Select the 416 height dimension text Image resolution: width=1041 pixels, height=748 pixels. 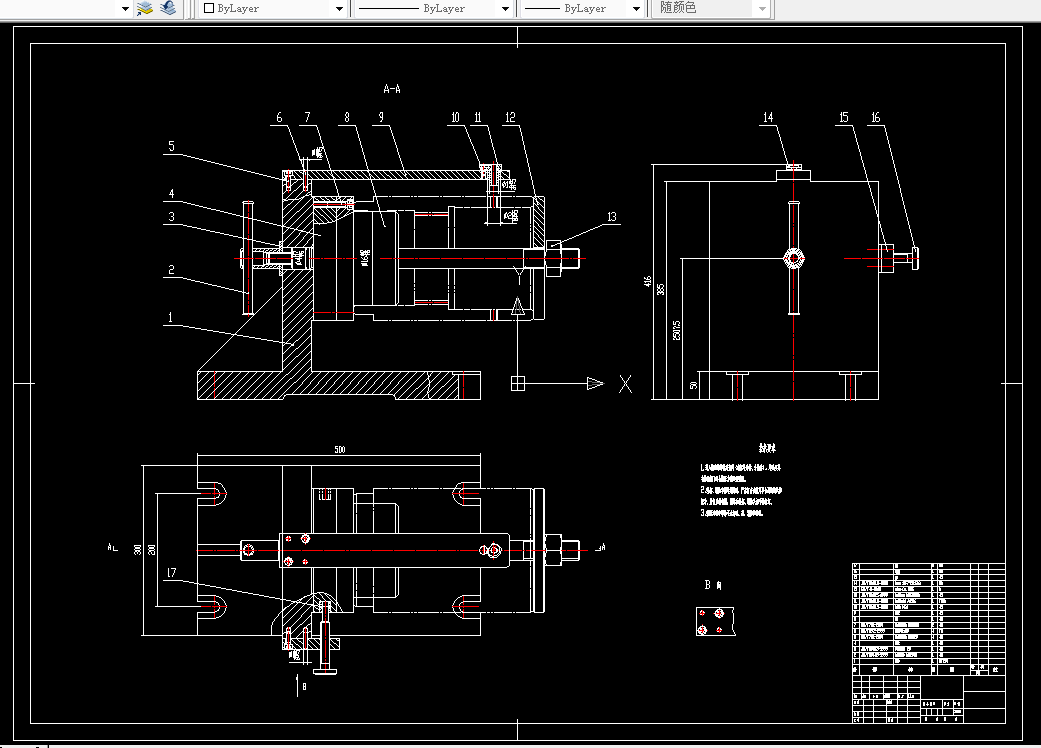[x=647, y=281]
